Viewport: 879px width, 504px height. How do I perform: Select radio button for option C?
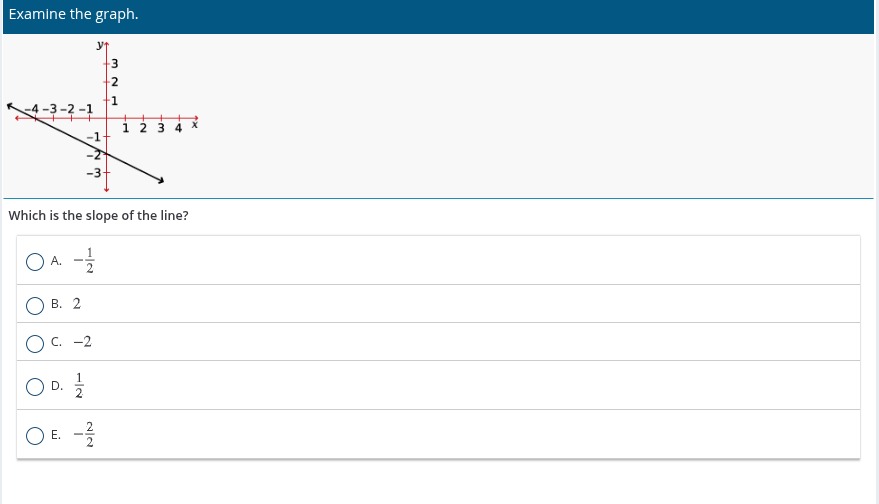click(x=35, y=344)
